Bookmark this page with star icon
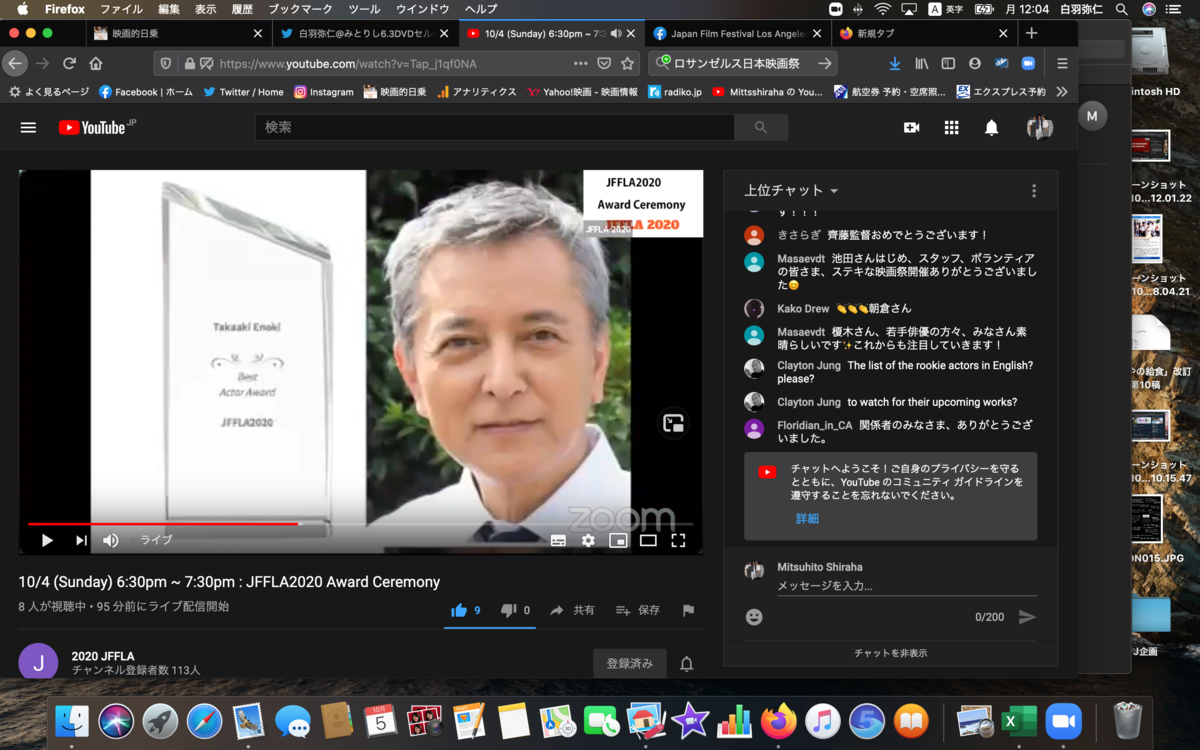Image resolution: width=1200 pixels, height=750 pixels. pyautogui.click(x=628, y=63)
